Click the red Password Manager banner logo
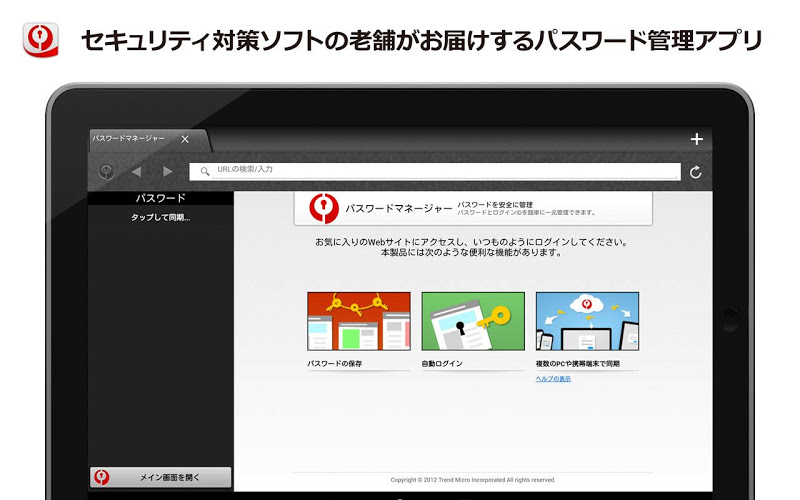 tap(324, 208)
